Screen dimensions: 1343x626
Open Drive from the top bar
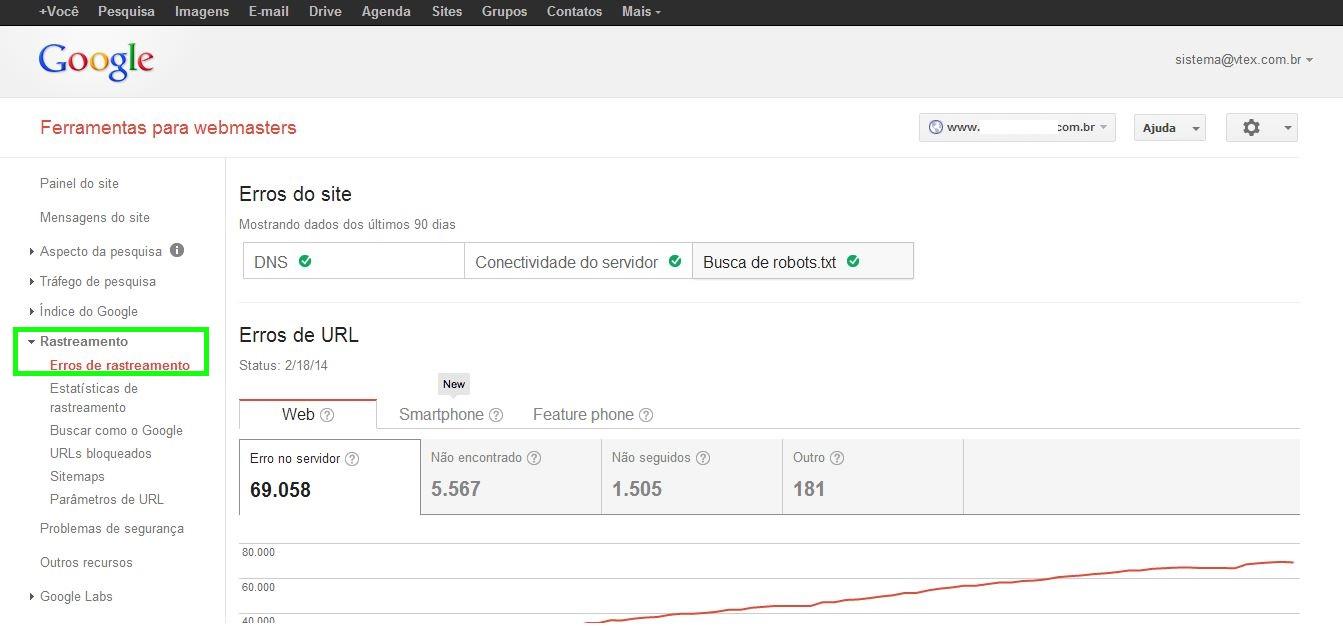pyautogui.click(x=325, y=12)
